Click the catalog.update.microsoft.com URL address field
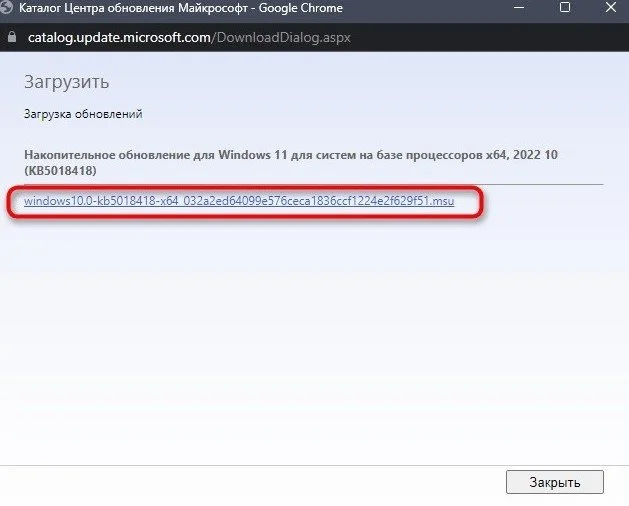This screenshot has width=629, height=506. coord(189,37)
